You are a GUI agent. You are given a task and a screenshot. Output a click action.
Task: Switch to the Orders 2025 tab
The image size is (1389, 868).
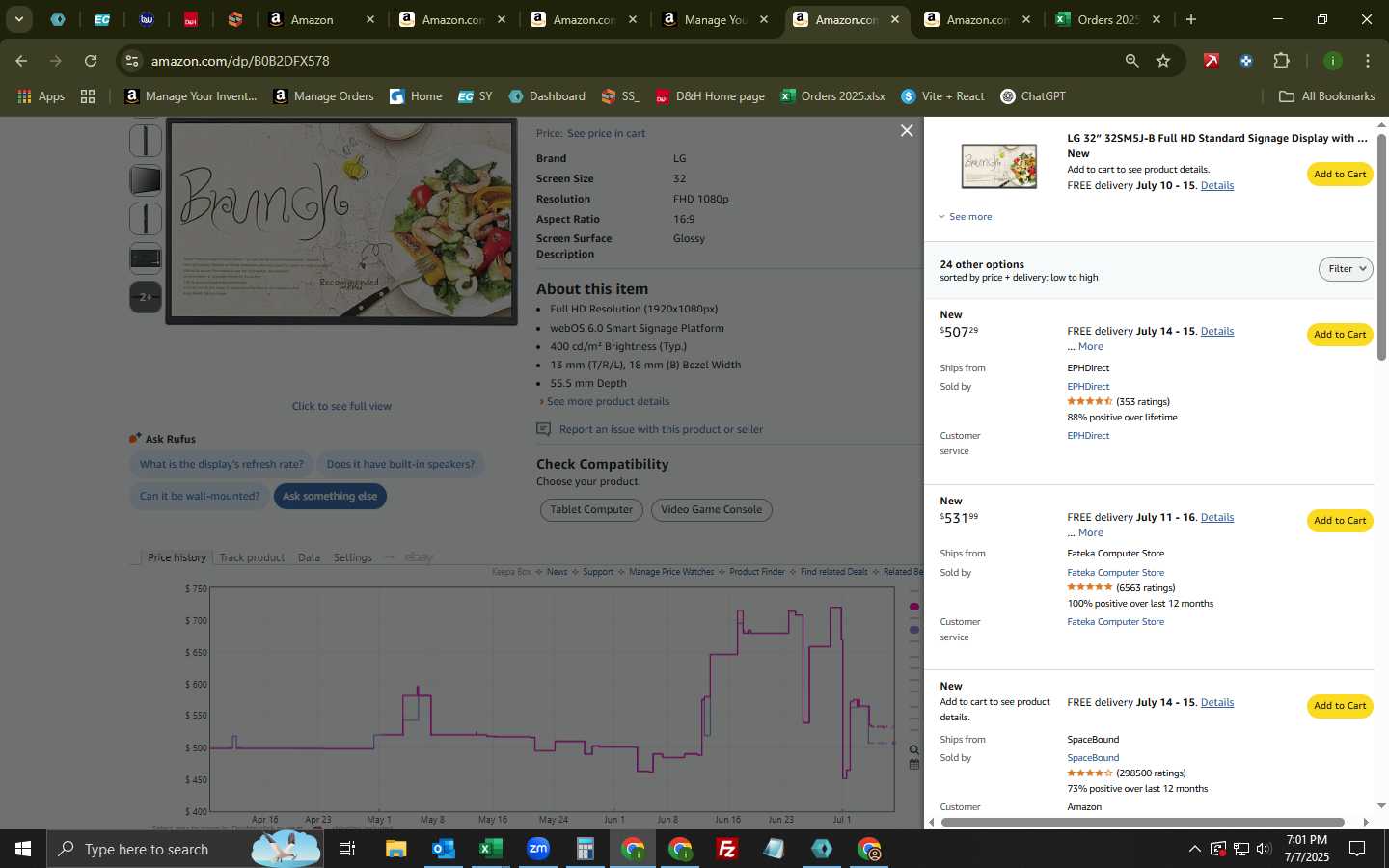[x=1107, y=19]
